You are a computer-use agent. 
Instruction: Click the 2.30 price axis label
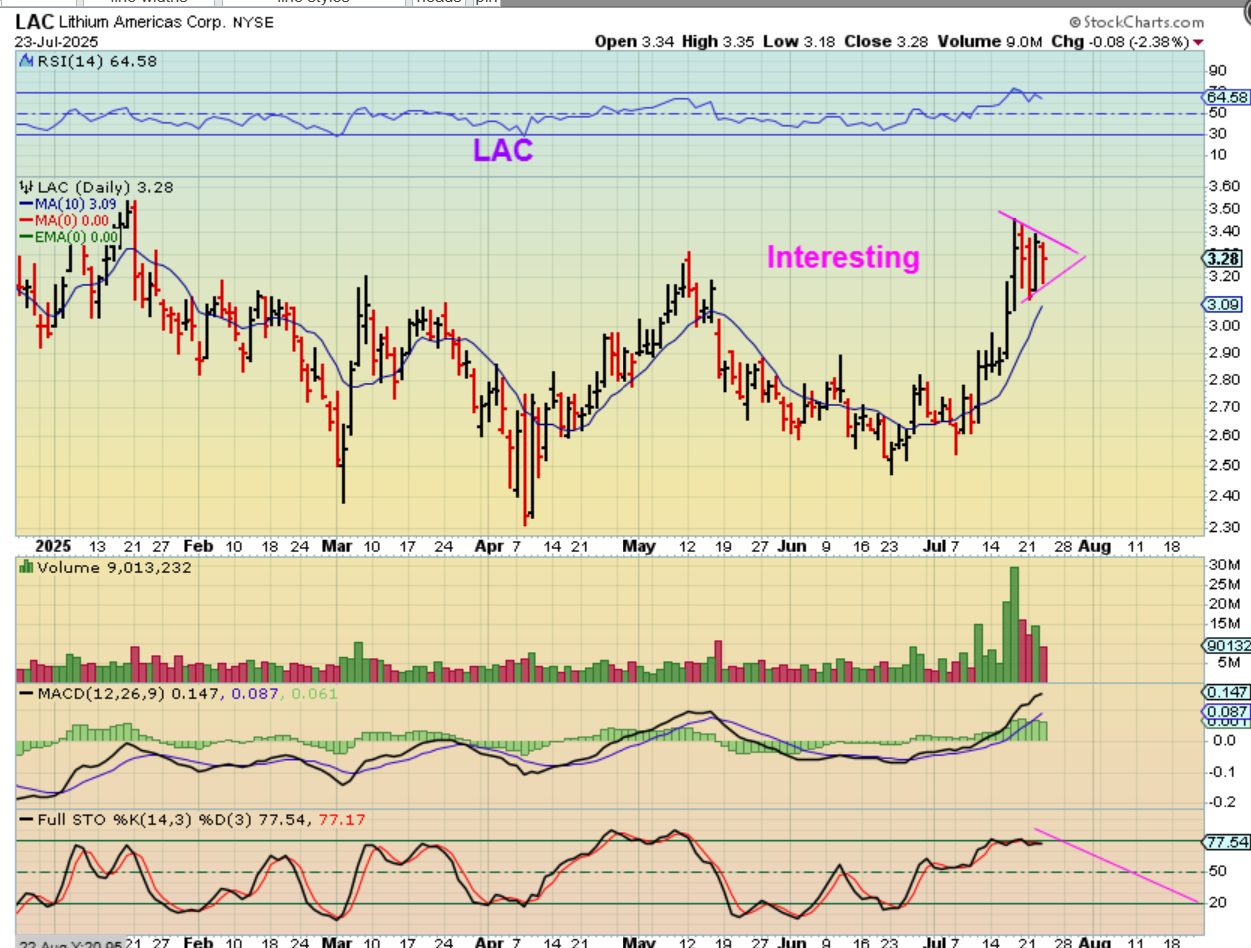[1223, 527]
